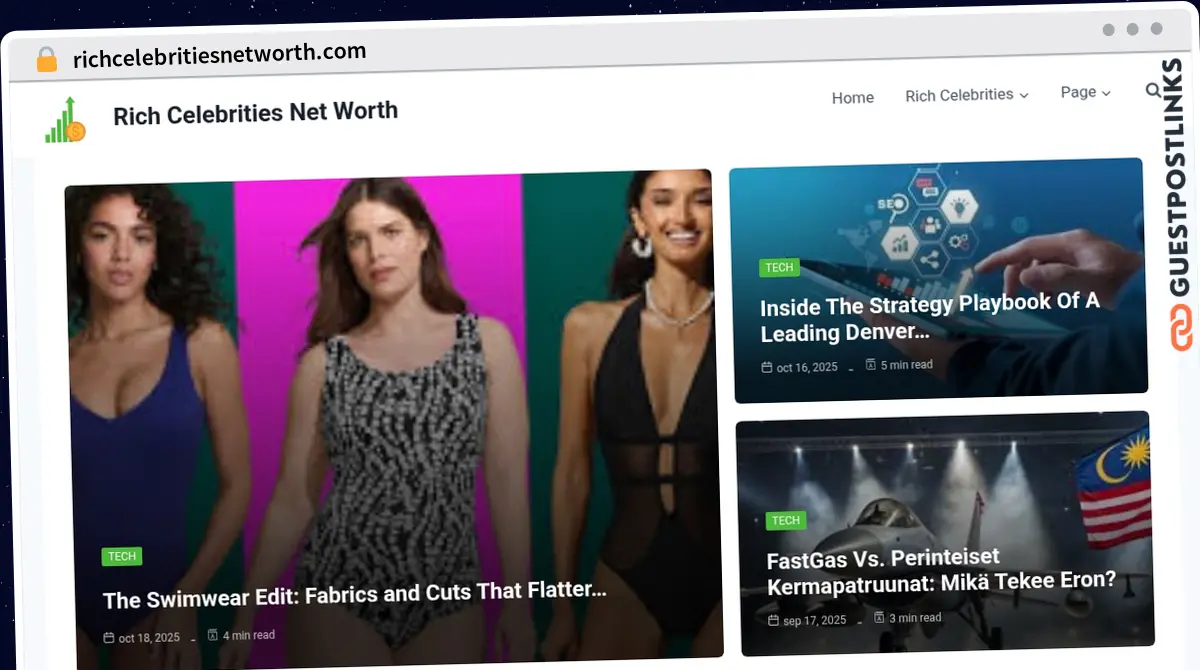1200x670 pixels.
Task: Open article FastGas Vs. Perinteiset Kermapatruunat
Action: (x=941, y=572)
